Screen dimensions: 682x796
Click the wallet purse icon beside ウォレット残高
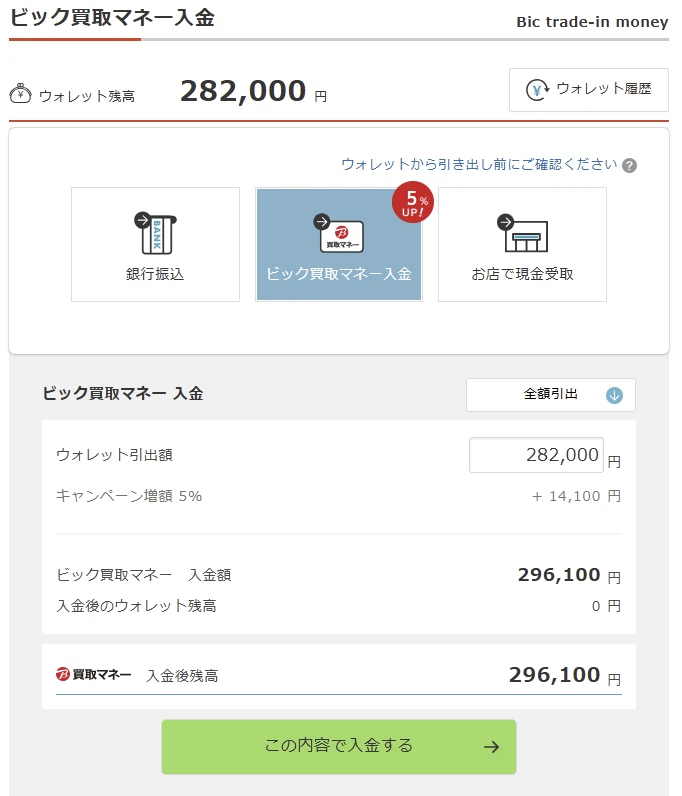point(20,94)
